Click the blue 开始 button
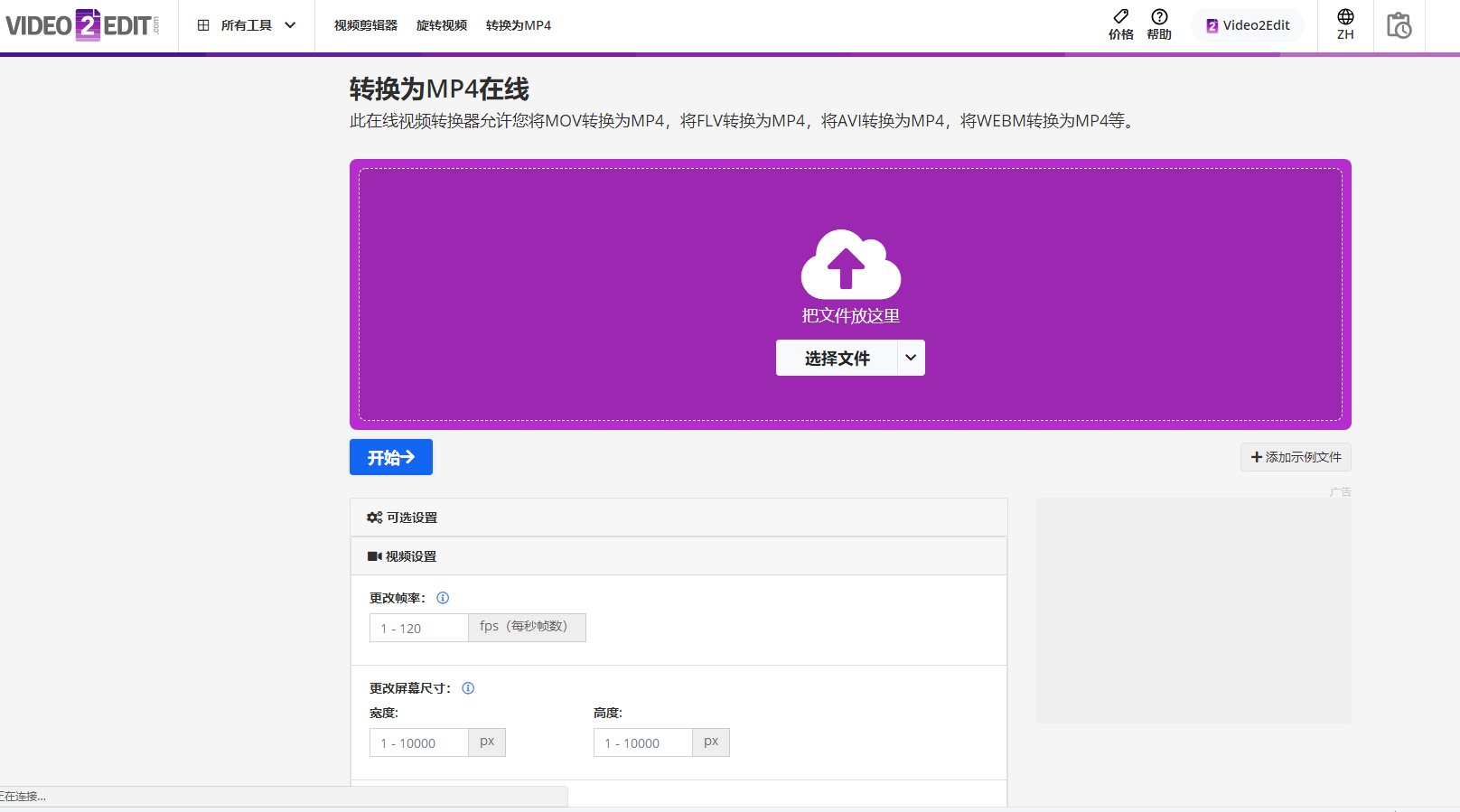Image resolution: width=1460 pixels, height=812 pixels. [391, 457]
